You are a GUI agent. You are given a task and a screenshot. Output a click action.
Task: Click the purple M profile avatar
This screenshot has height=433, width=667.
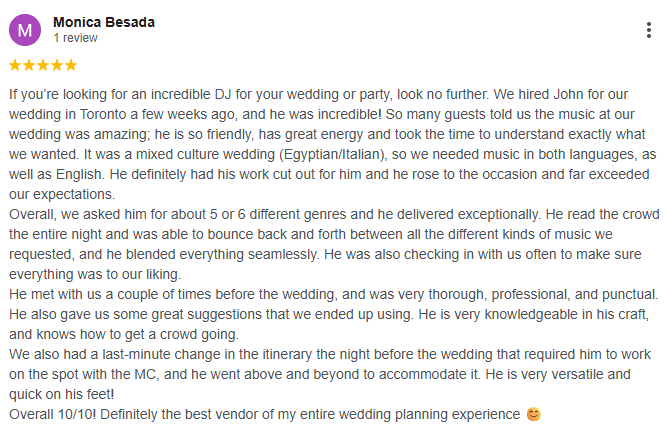click(25, 30)
